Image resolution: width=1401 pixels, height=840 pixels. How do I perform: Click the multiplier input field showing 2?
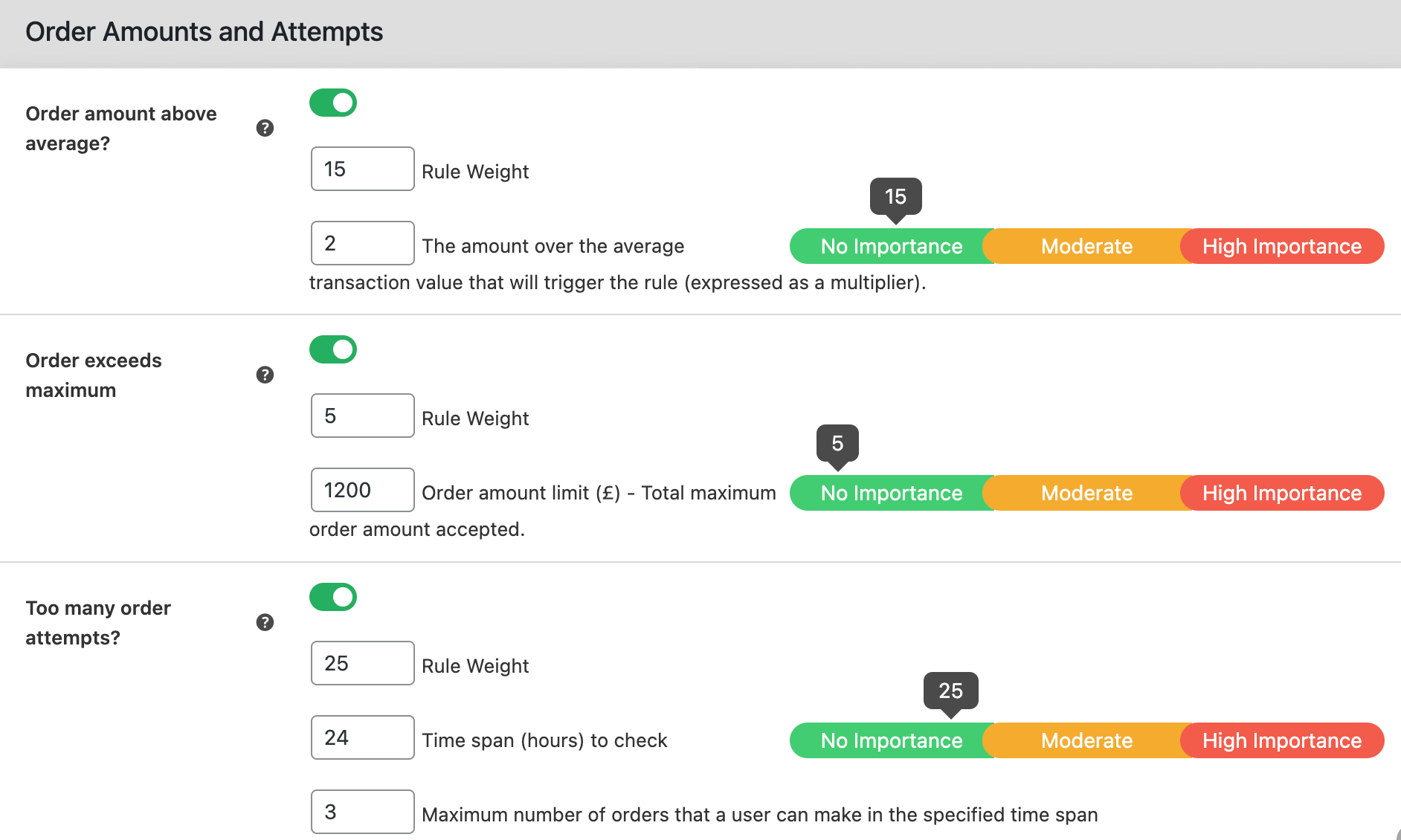click(x=363, y=243)
